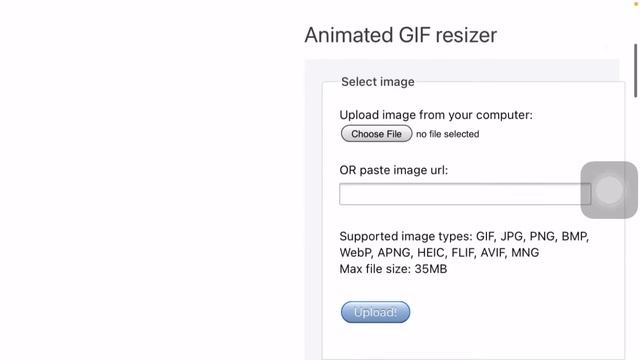Image resolution: width=640 pixels, height=360 pixels.
Task: Click the Select image legend
Action: click(378, 82)
